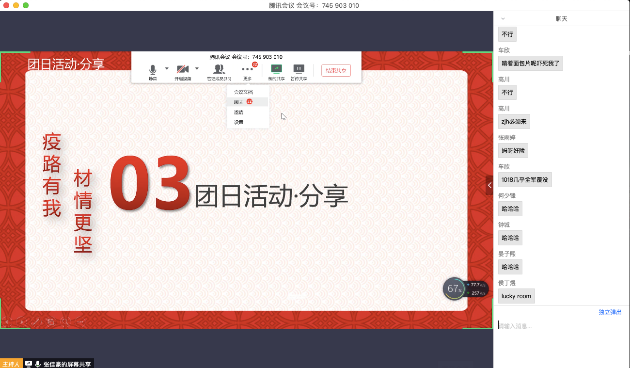The image size is (630, 368).
Task: Collapse the chat panel with side arrow
Action: pyautogui.click(x=489, y=185)
